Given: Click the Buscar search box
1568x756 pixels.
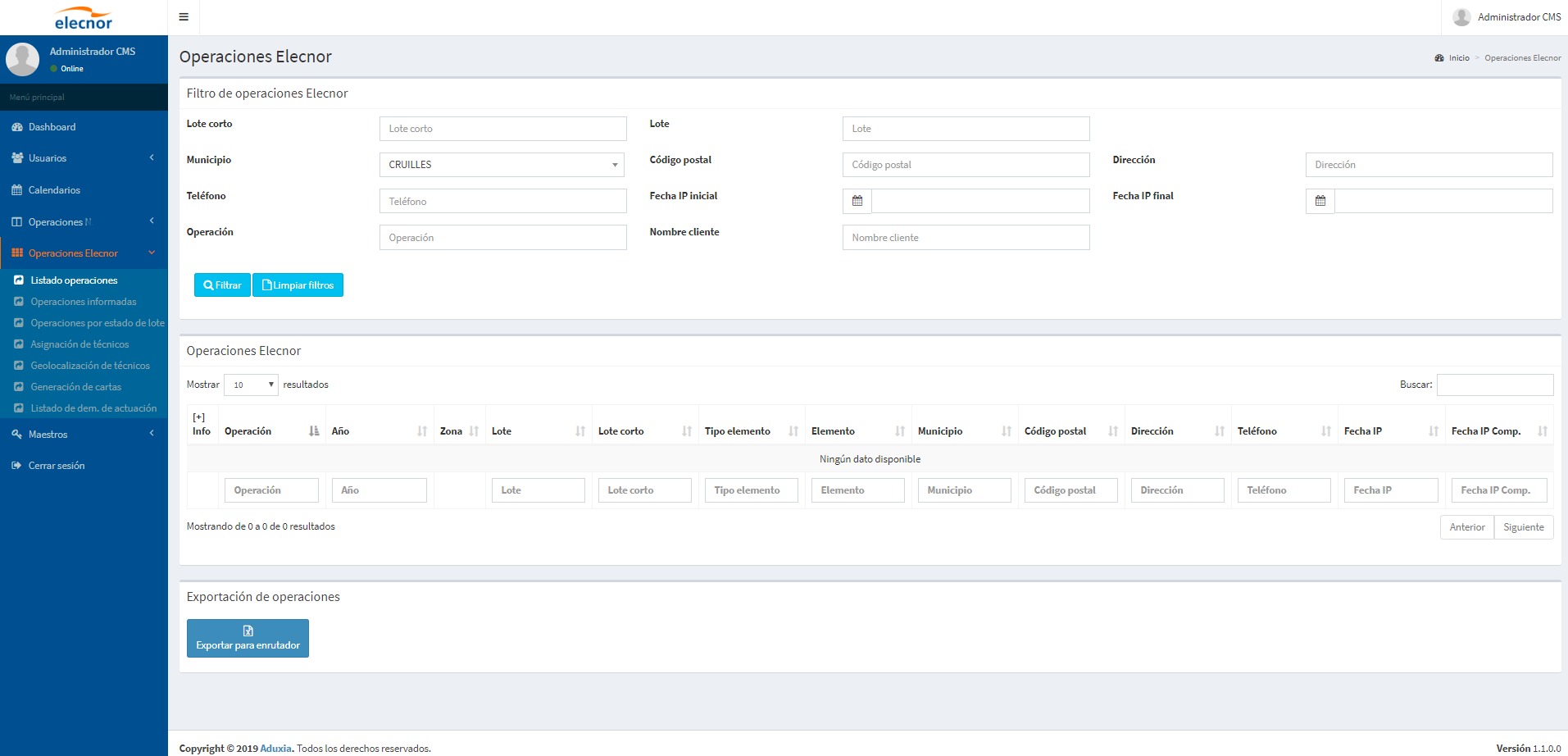Looking at the screenshot, I should point(1495,385).
